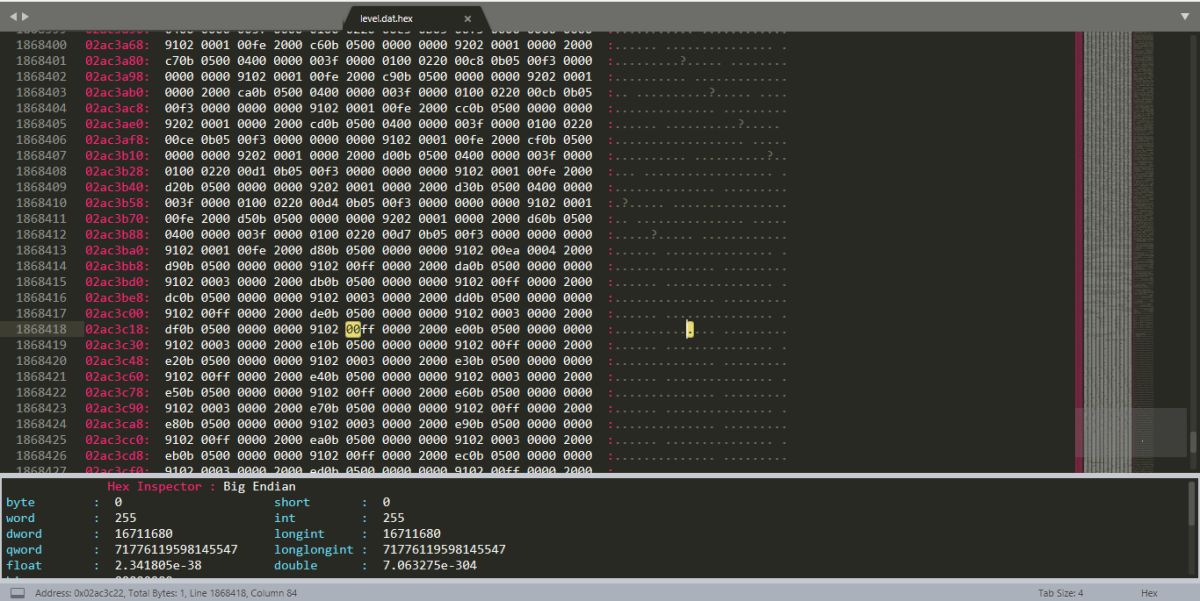Click the dword value 16711680

click(x=143, y=534)
